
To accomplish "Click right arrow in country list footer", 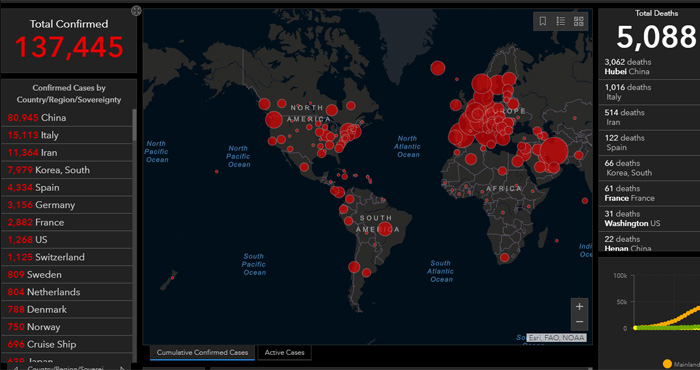I will pyautogui.click(x=122, y=367).
